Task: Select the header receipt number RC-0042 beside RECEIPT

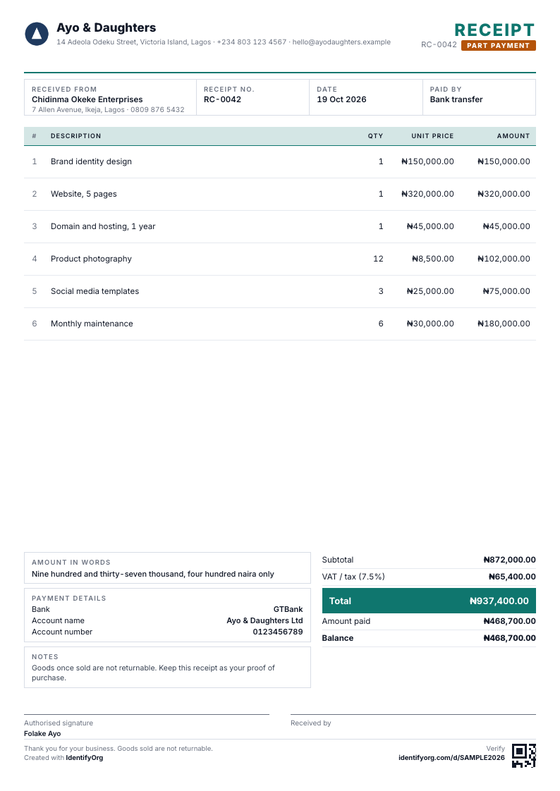Action: (x=439, y=45)
